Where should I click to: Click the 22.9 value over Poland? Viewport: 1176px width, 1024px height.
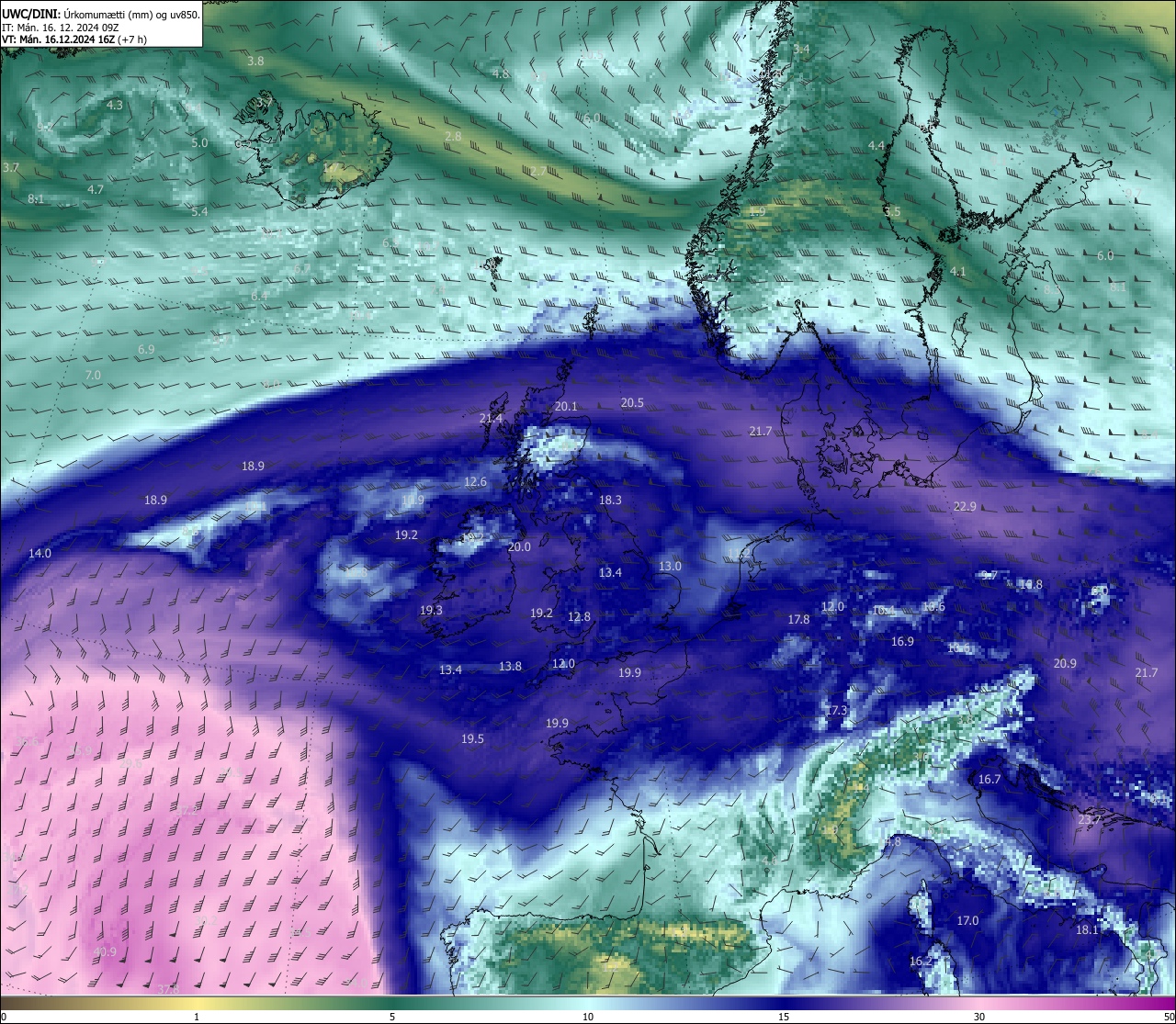965,507
